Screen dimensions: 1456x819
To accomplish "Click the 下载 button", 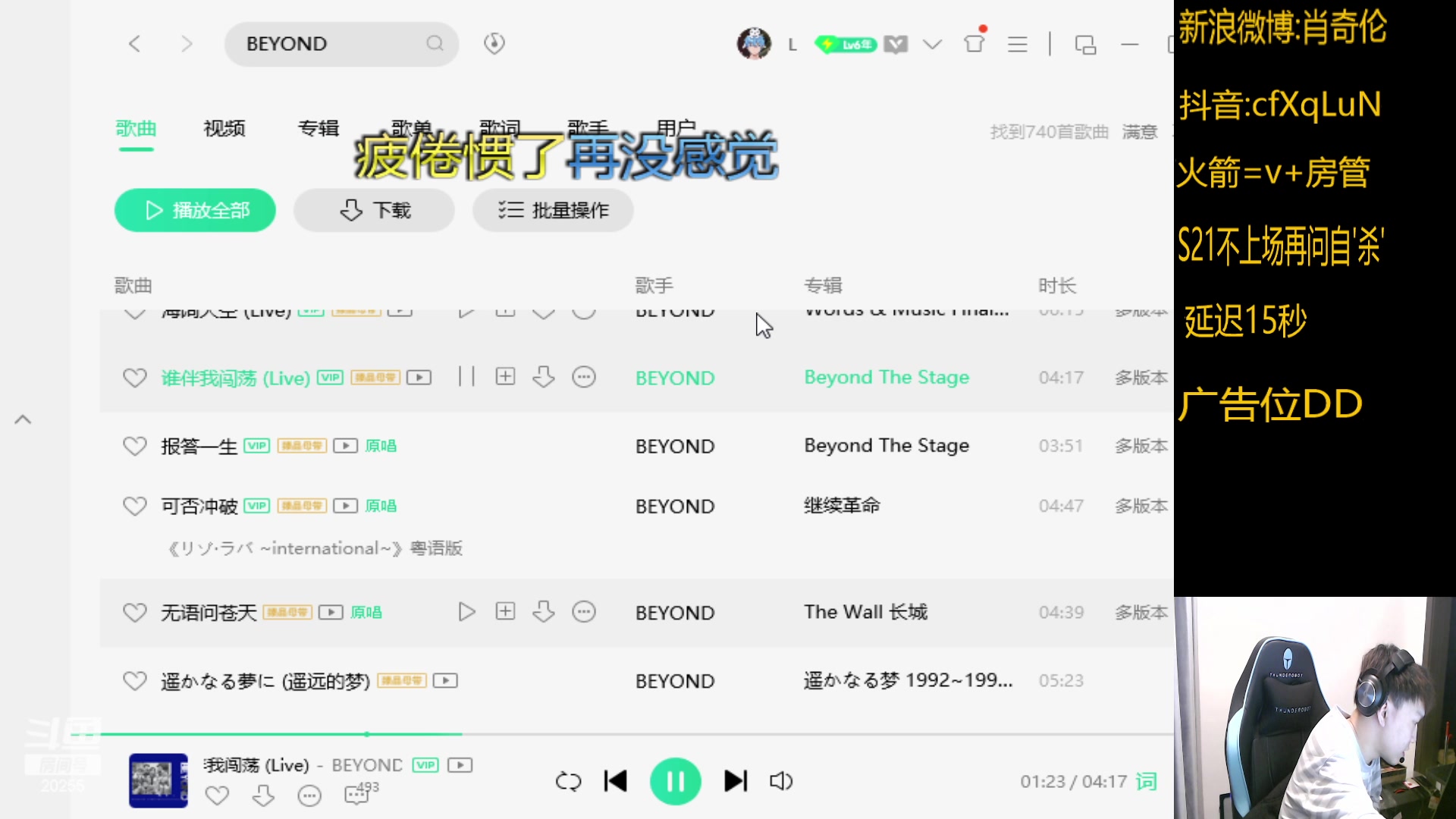I will tap(374, 210).
